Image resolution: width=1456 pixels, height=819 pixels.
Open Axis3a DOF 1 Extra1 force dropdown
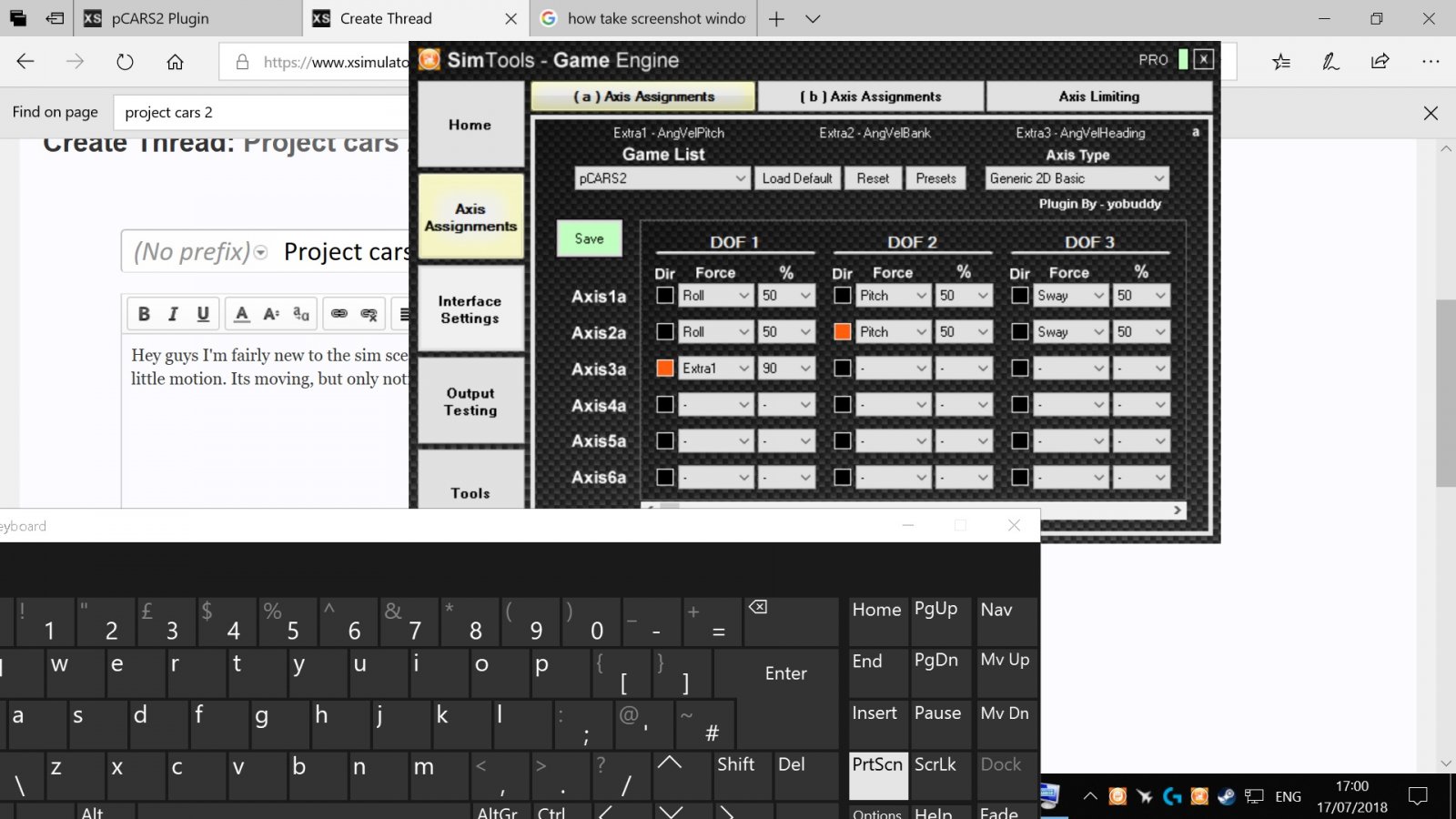pyautogui.click(x=716, y=368)
